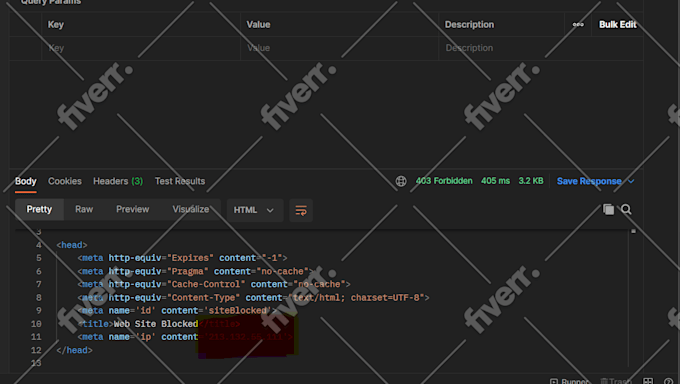The width and height of the screenshot is (680, 384).
Task: Select the Raw view
Action: pos(84,210)
